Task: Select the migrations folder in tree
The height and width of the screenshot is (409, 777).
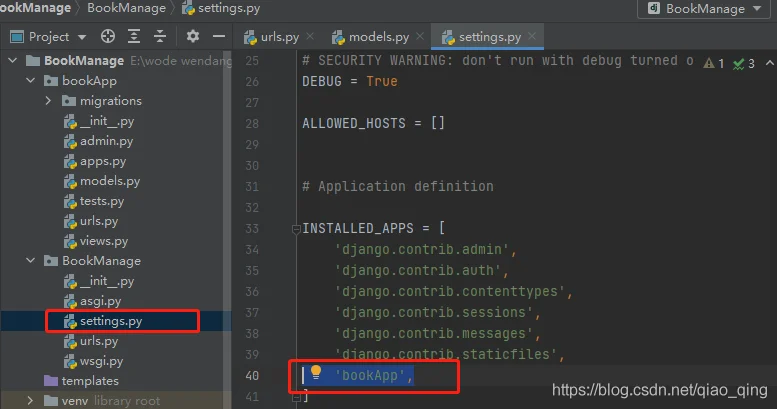Action: (102, 101)
